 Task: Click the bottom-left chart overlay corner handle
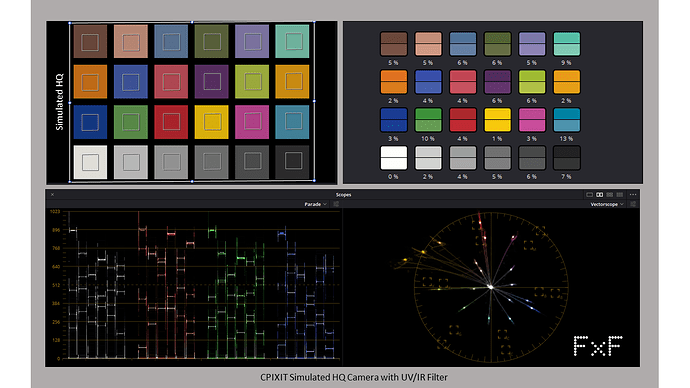click(x=70, y=181)
